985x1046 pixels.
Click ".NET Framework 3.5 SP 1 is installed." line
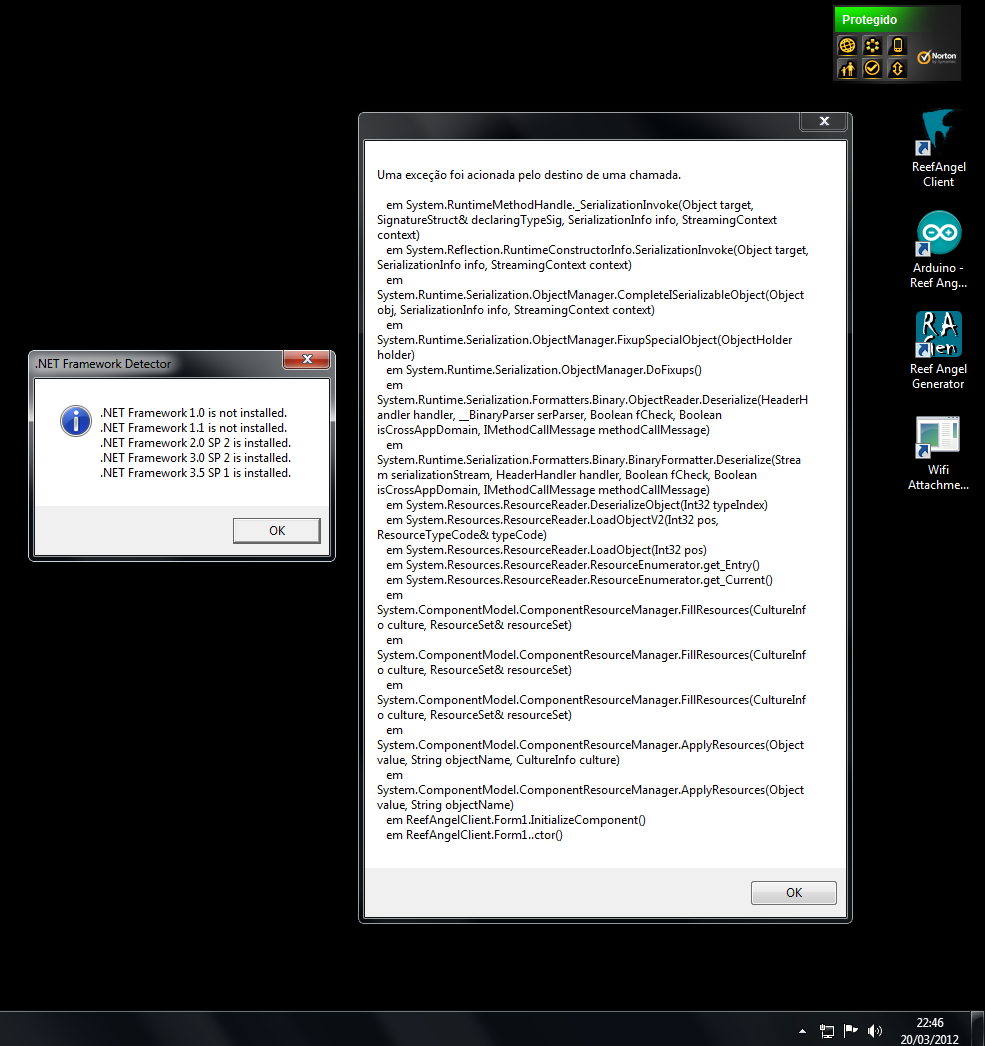[x=195, y=473]
